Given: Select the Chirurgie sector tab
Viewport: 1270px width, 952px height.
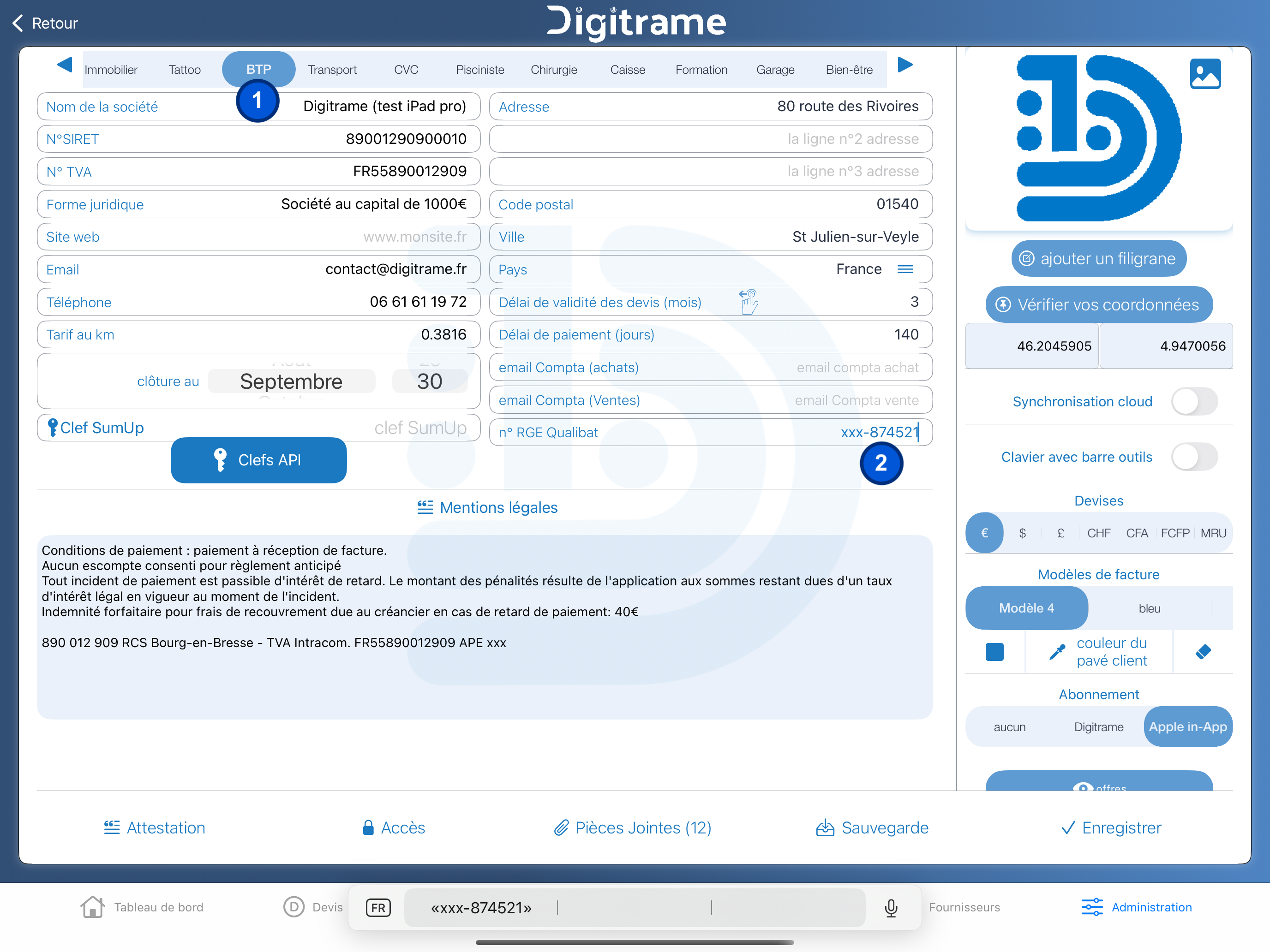Looking at the screenshot, I should (x=553, y=70).
